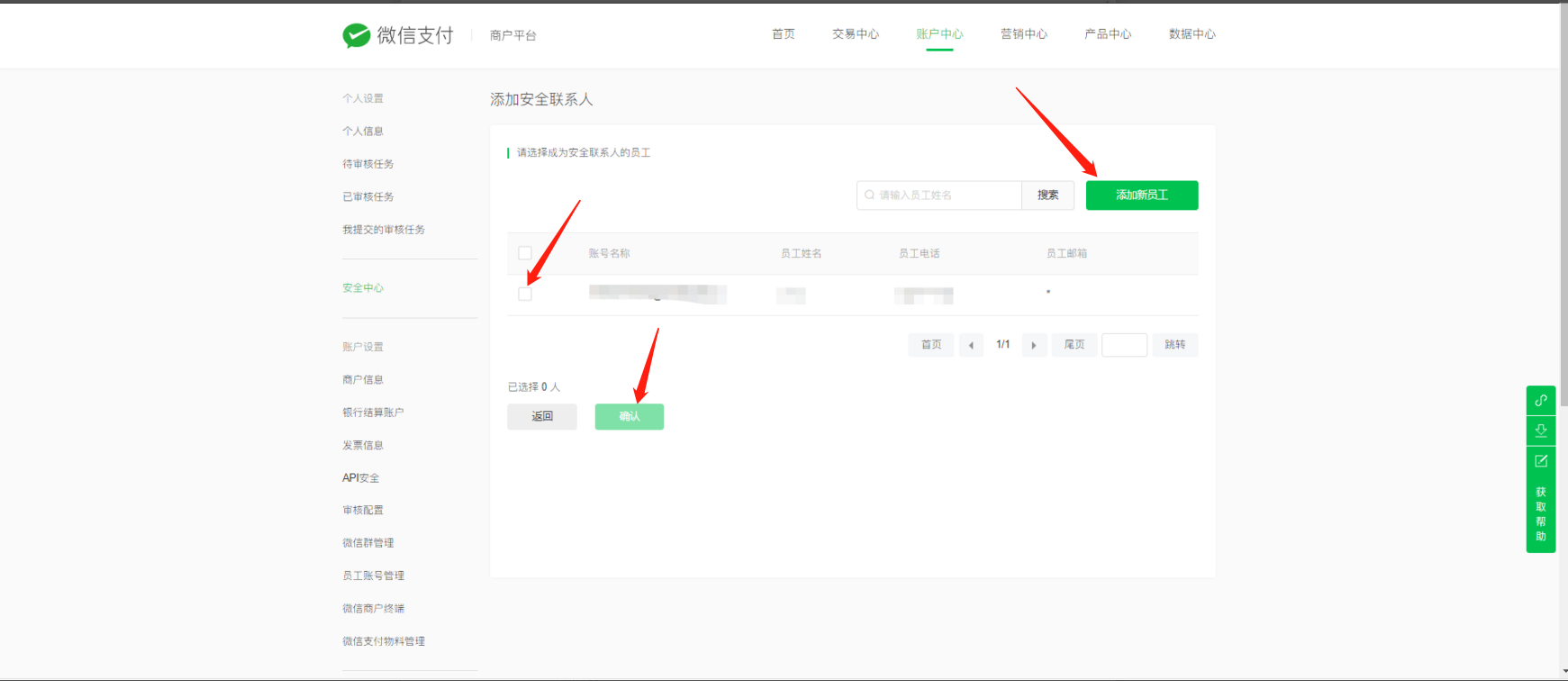1568x681 pixels.
Task: Check the employee row checkbox
Action: pyautogui.click(x=525, y=295)
